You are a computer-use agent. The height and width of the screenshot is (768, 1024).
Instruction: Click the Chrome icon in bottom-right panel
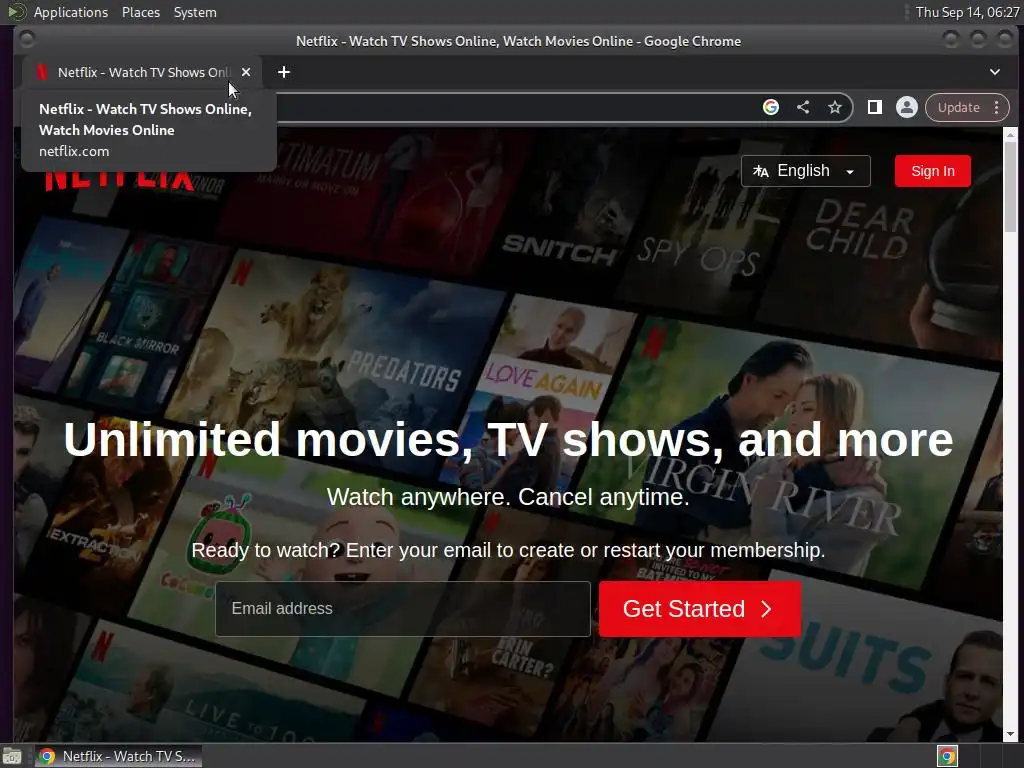click(947, 756)
